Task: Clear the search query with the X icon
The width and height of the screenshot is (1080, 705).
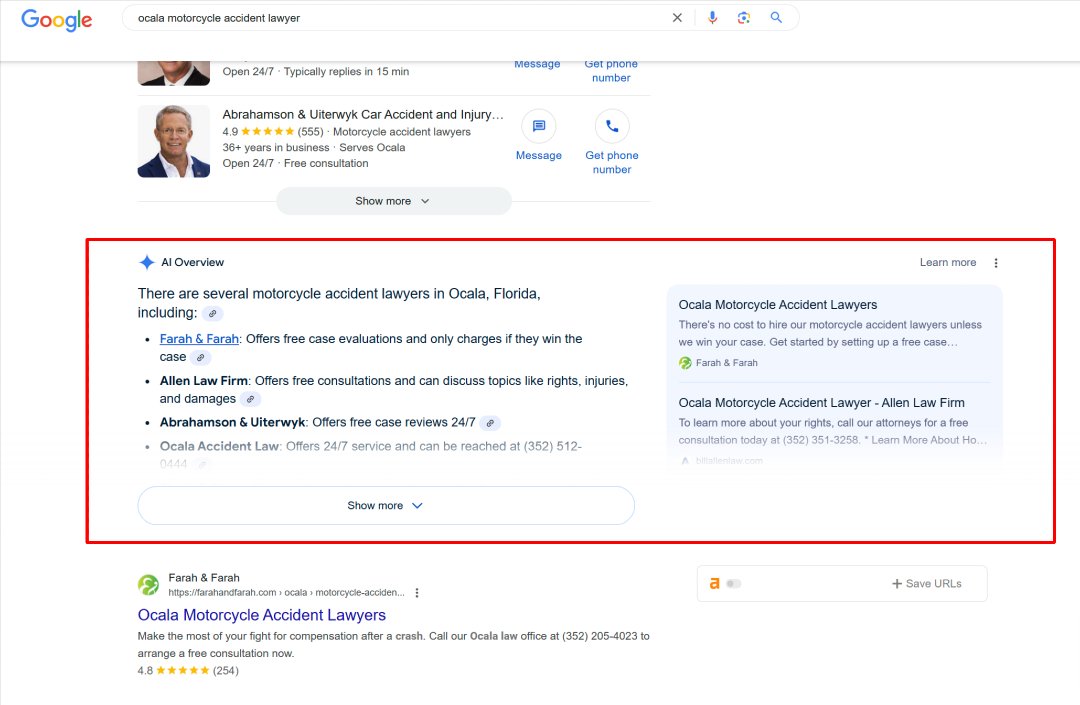Action: click(677, 18)
